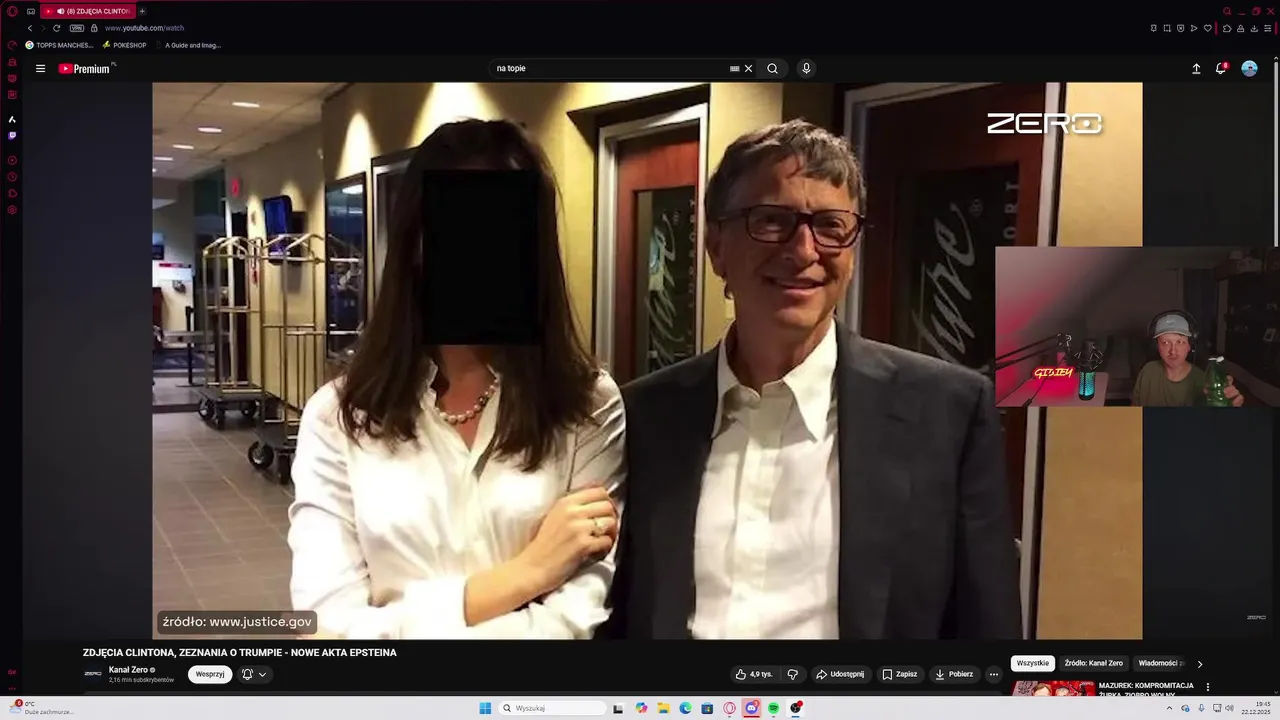This screenshot has width=1280, height=720.
Task: Click the main video player area
Action: click(646, 360)
